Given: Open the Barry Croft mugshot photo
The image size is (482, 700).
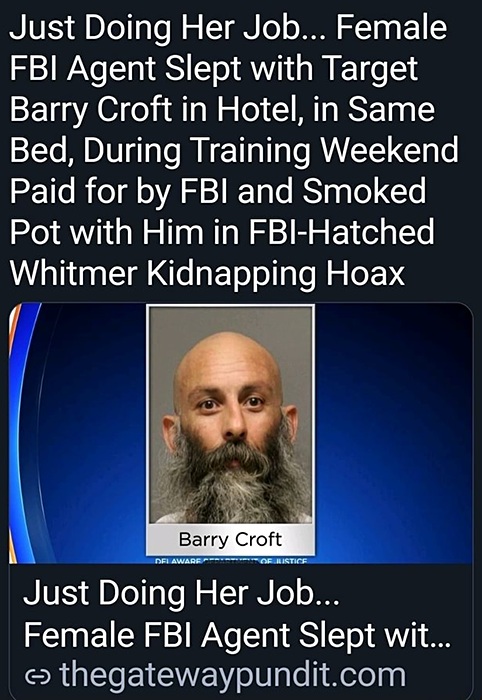Looking at the screenshot, I should [231, 415].
